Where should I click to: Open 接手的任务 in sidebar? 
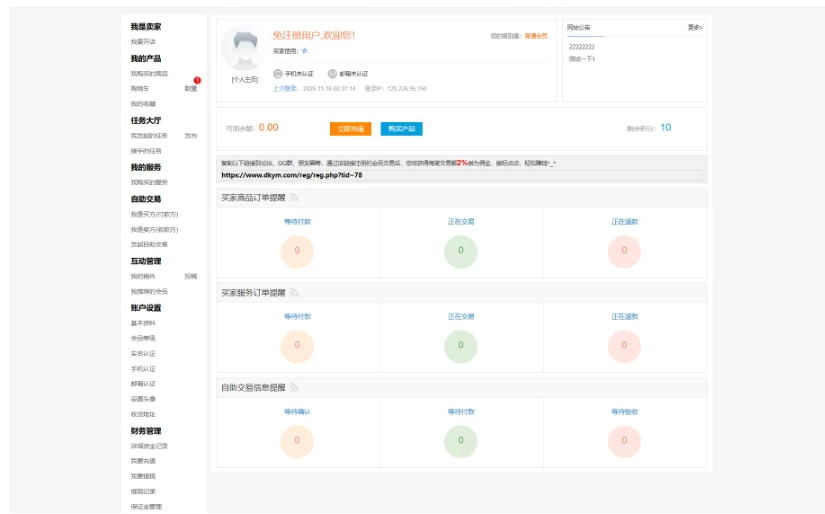click(146, 151)
